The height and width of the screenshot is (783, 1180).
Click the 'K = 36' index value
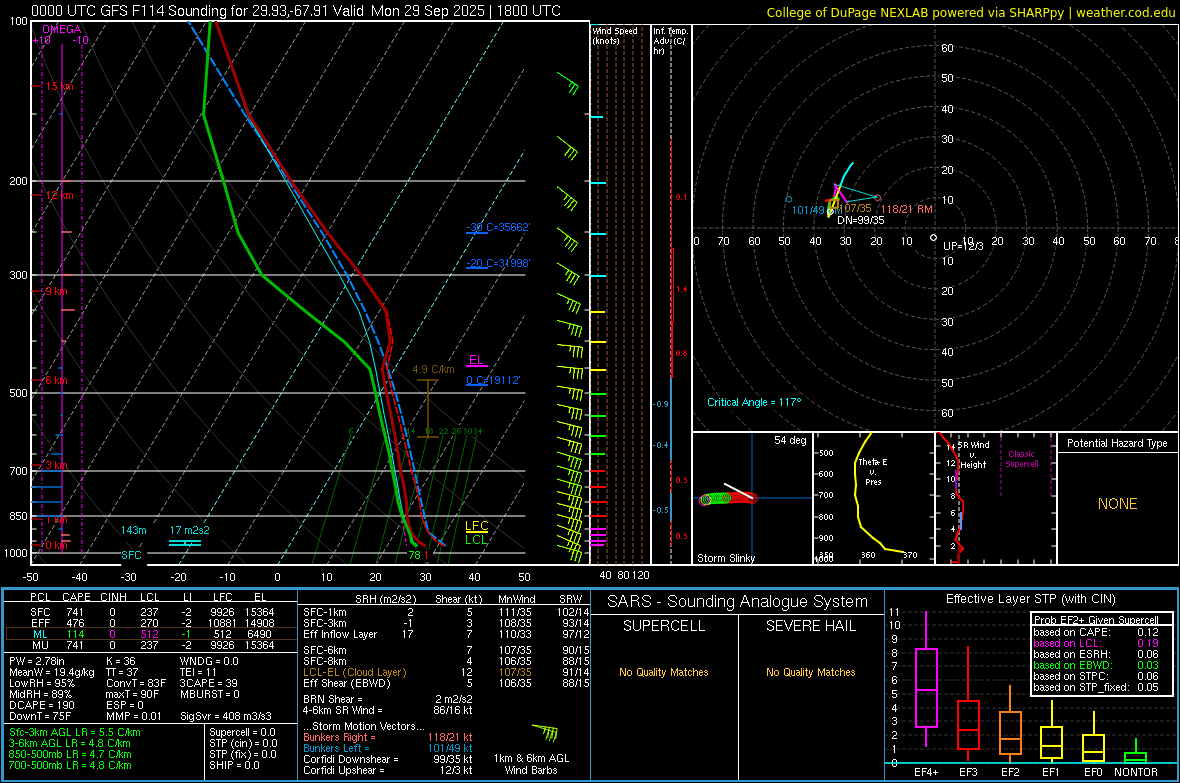(120, 661)
